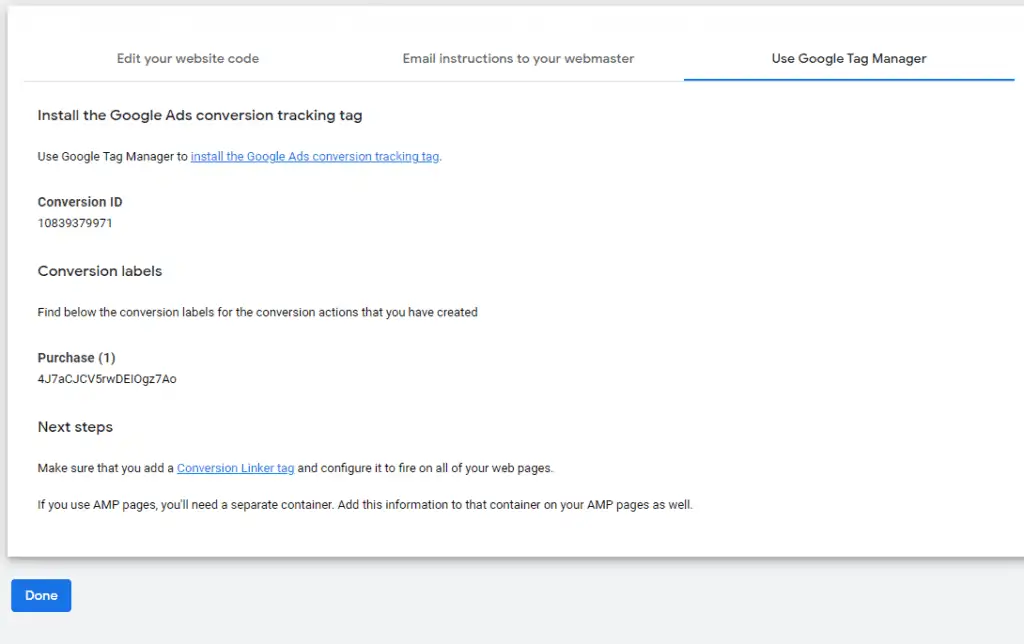The height and width of the screenshot is (644, 1024).
Task: Click the Install the Google Ads heading
Action: 200,115
